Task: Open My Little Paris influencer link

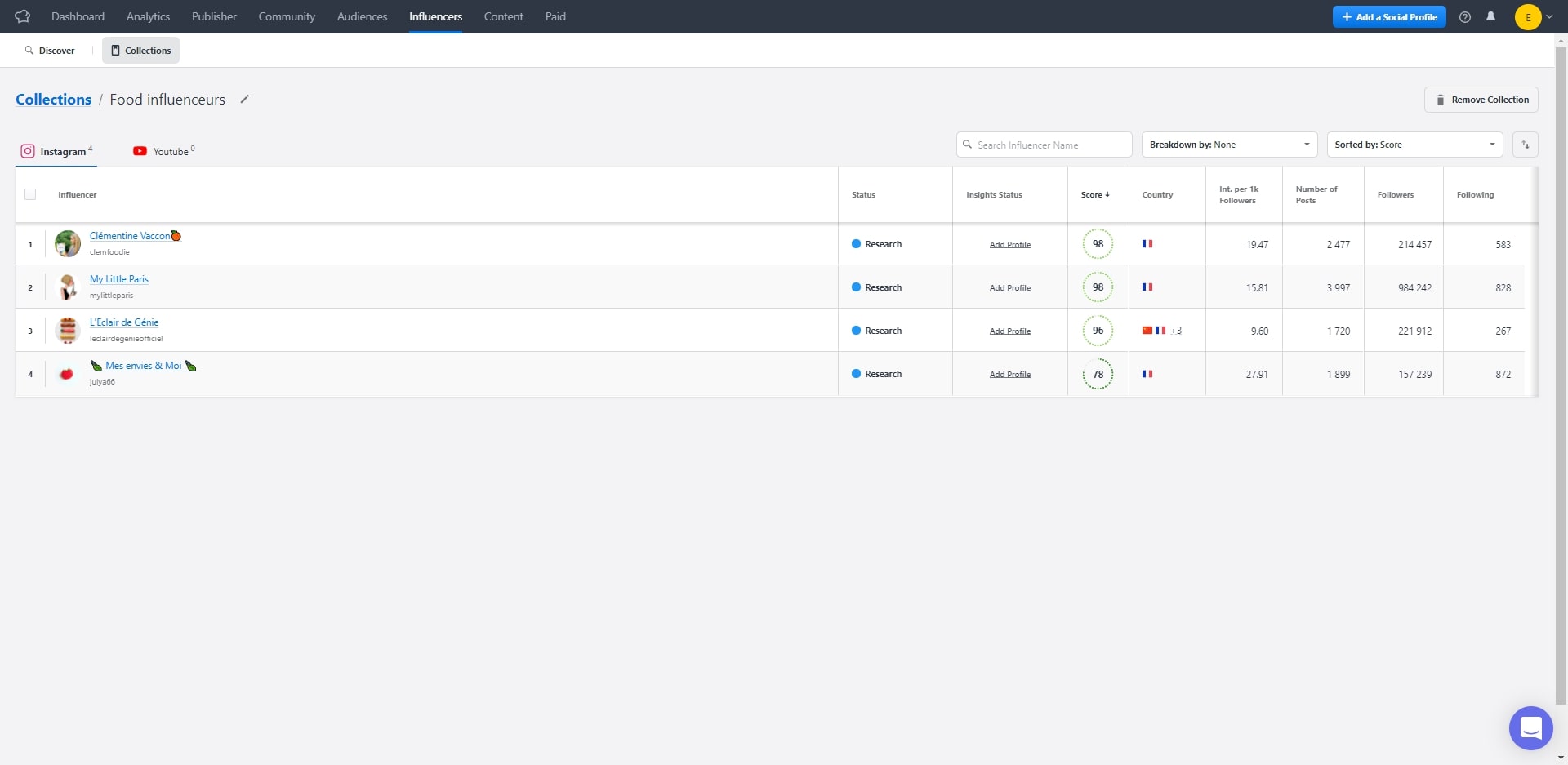Action: click(x=119, y=279)
